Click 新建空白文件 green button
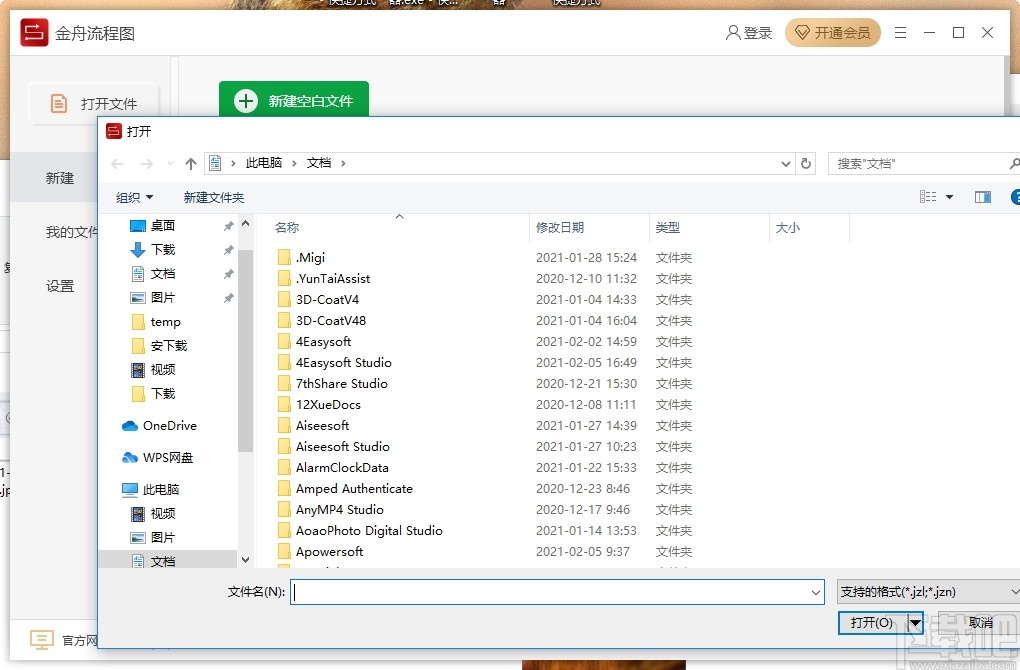1020x670 pixels. tap(294, 101)
